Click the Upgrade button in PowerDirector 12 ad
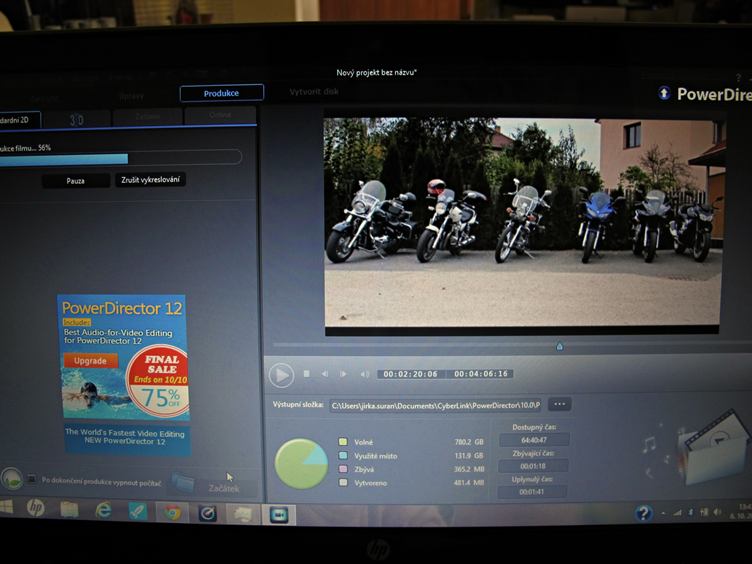Screen dimensions: 752x564 [x=90, y=361]
